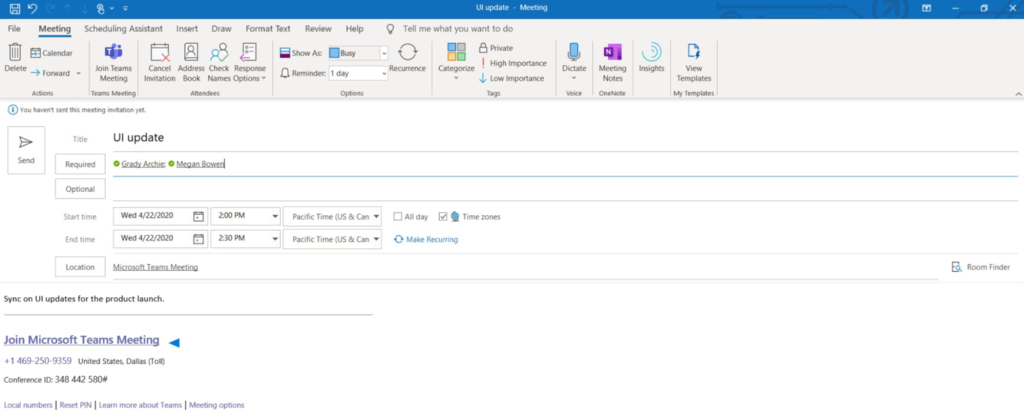Viewport: 1024px width, 419px height.
Task: Click the Optional attendees button
Action: click(x=80, y=189)
